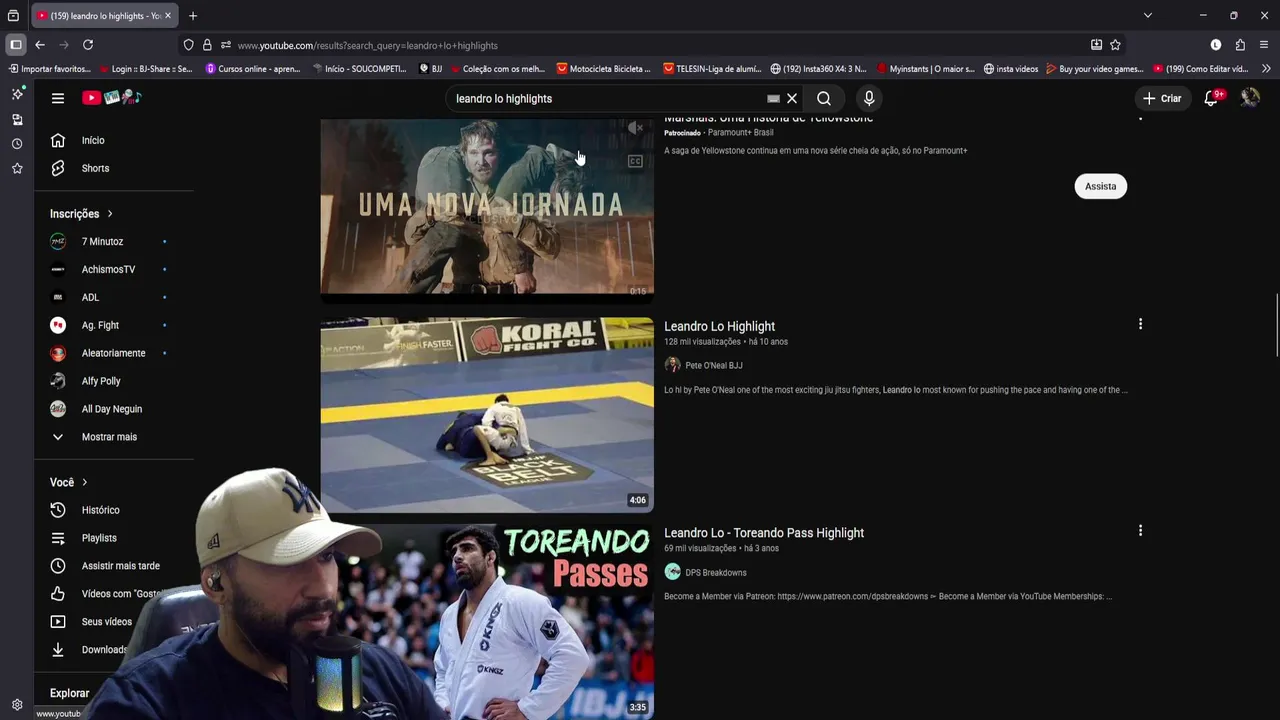Expand the Você section chevron

(84, 482)
